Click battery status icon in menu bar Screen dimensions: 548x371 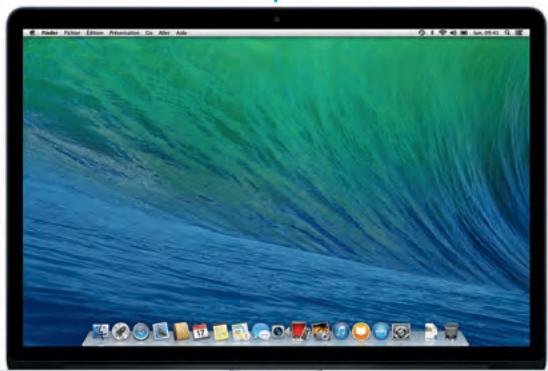[x=464, y=33]
